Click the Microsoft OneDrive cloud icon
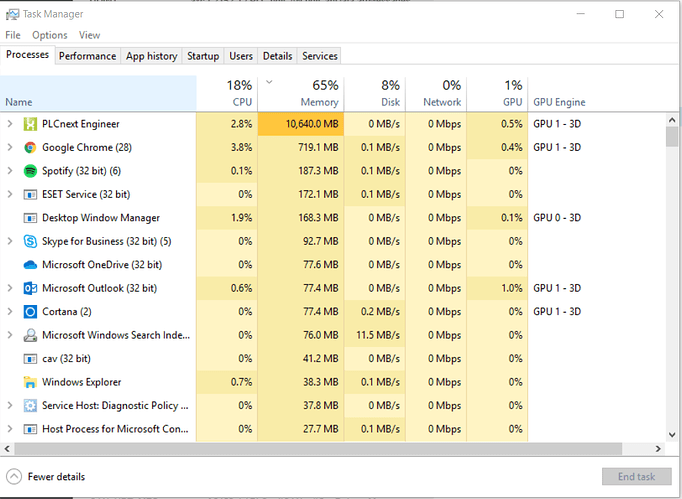The image size is (682, 499). coord(30,265)
